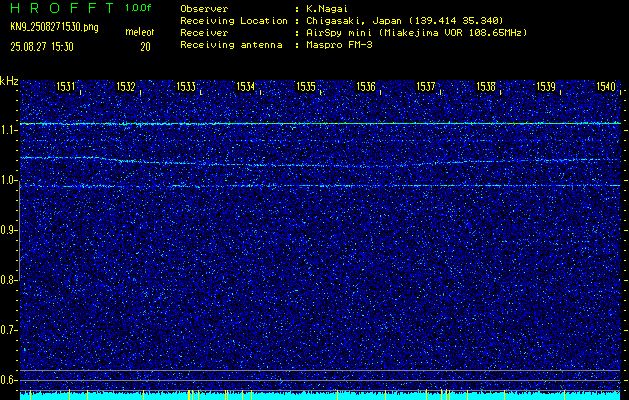This screenshot has width=629, height=400.
Task: Click the gray vertical range bar on the frequency axis
Action: click(19, 232)
